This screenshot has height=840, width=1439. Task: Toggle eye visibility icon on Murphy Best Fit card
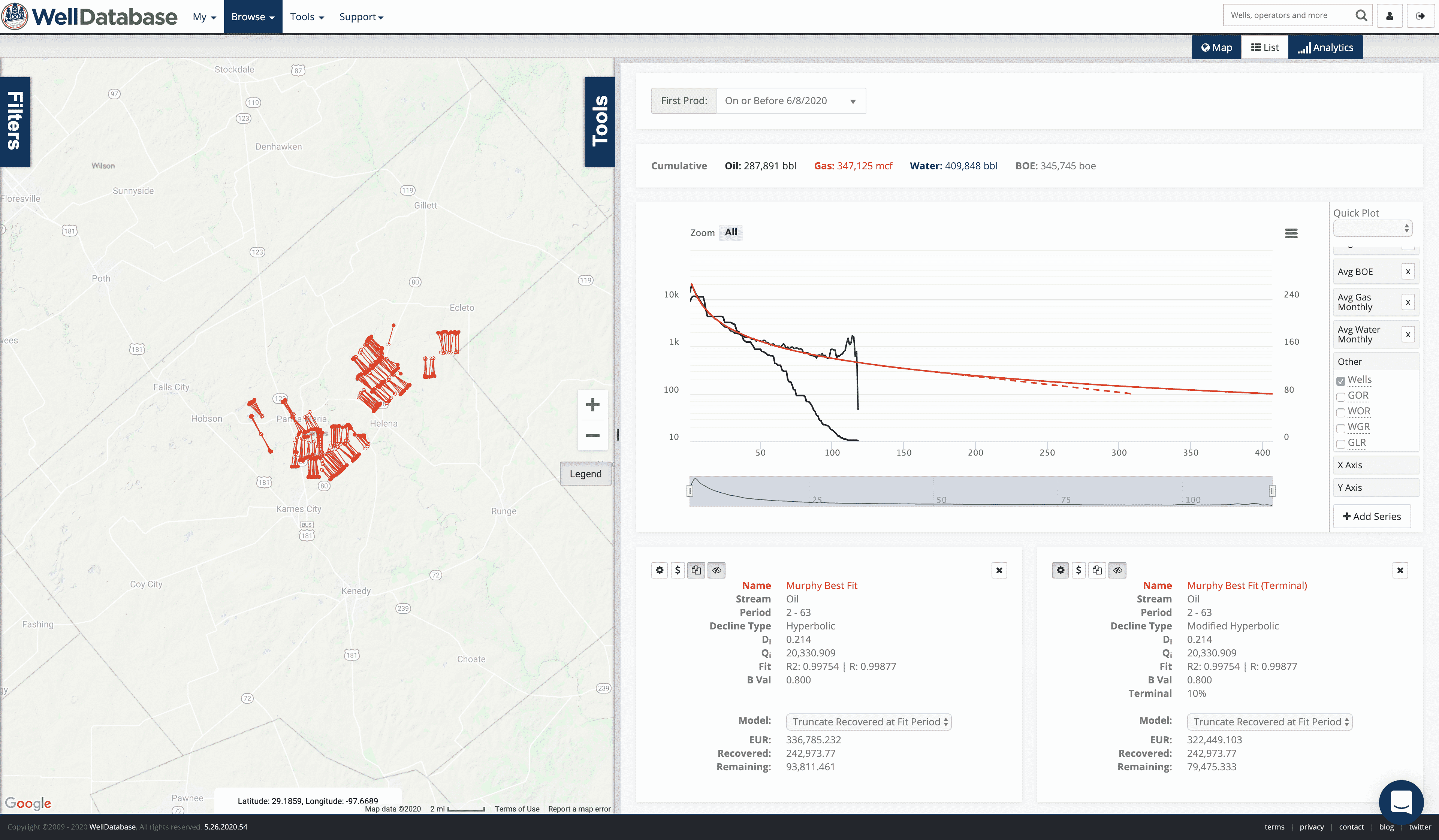point(717,570)
